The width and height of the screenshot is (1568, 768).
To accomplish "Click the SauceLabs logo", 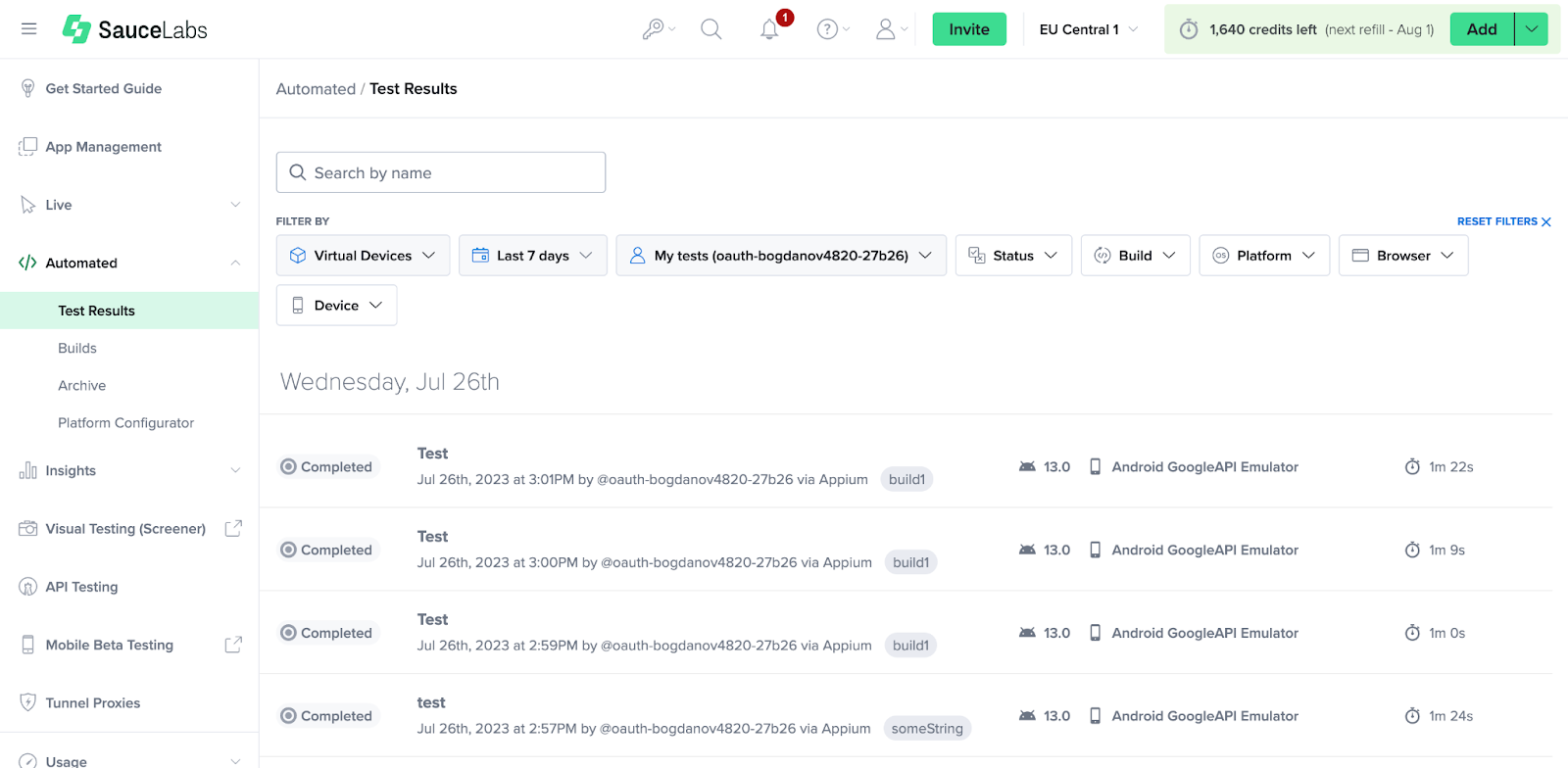I will point(135,29).
